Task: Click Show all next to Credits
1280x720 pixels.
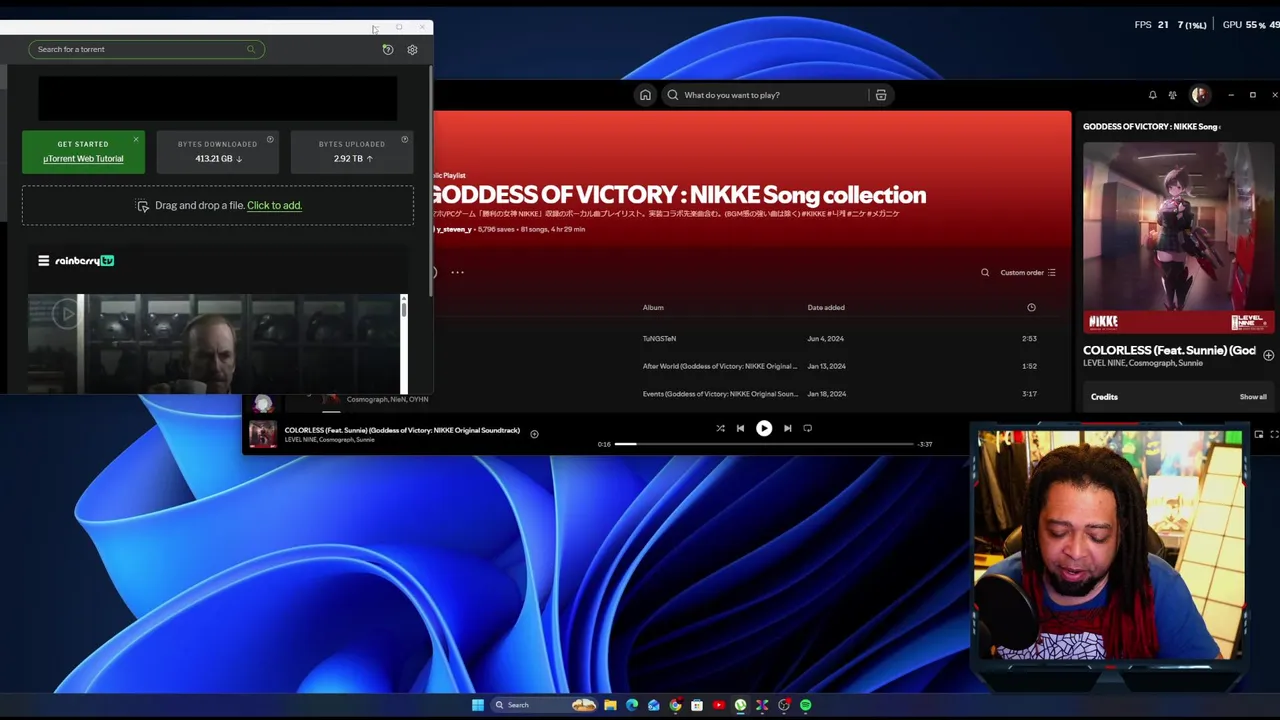Action: pyautogui.click(x=1253, y=397)
